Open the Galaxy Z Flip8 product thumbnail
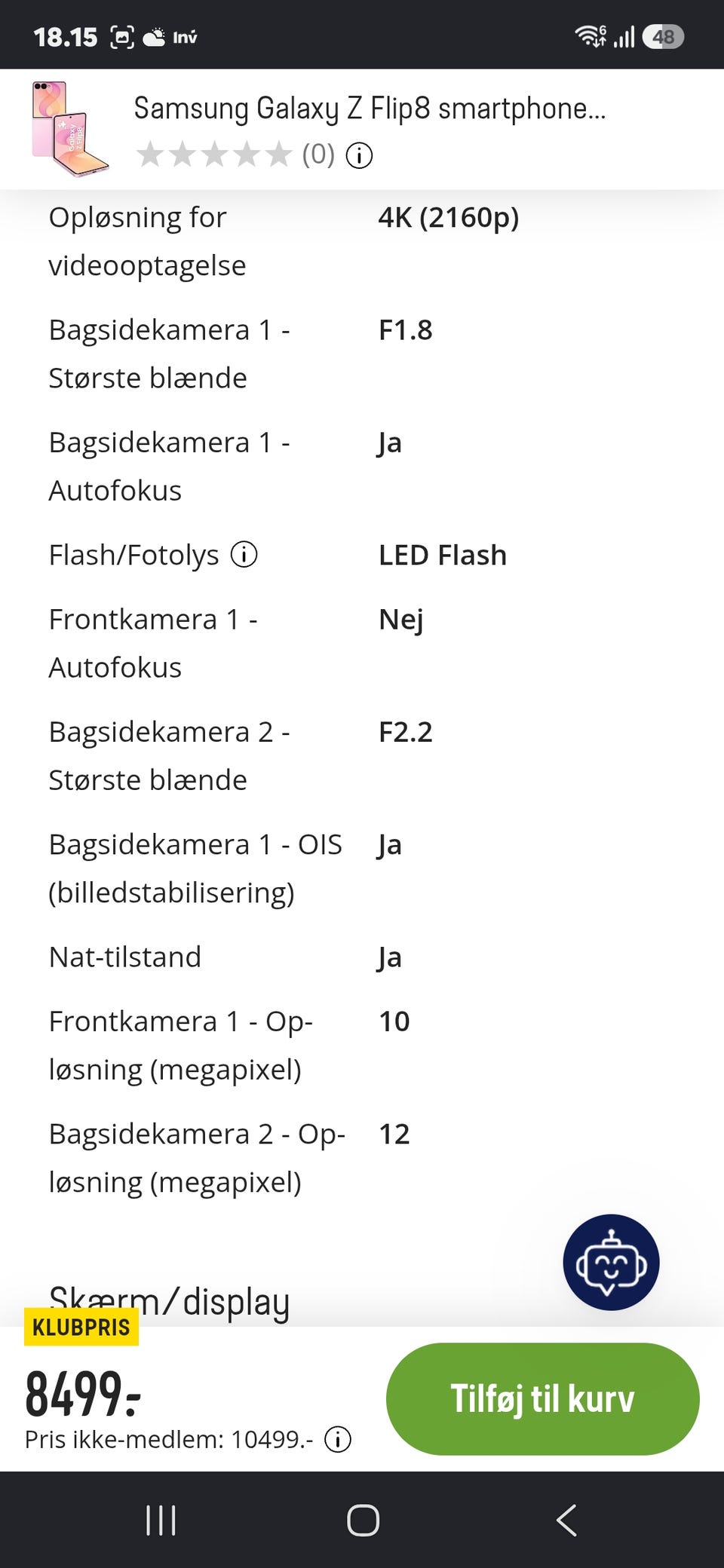 (70, 129)
